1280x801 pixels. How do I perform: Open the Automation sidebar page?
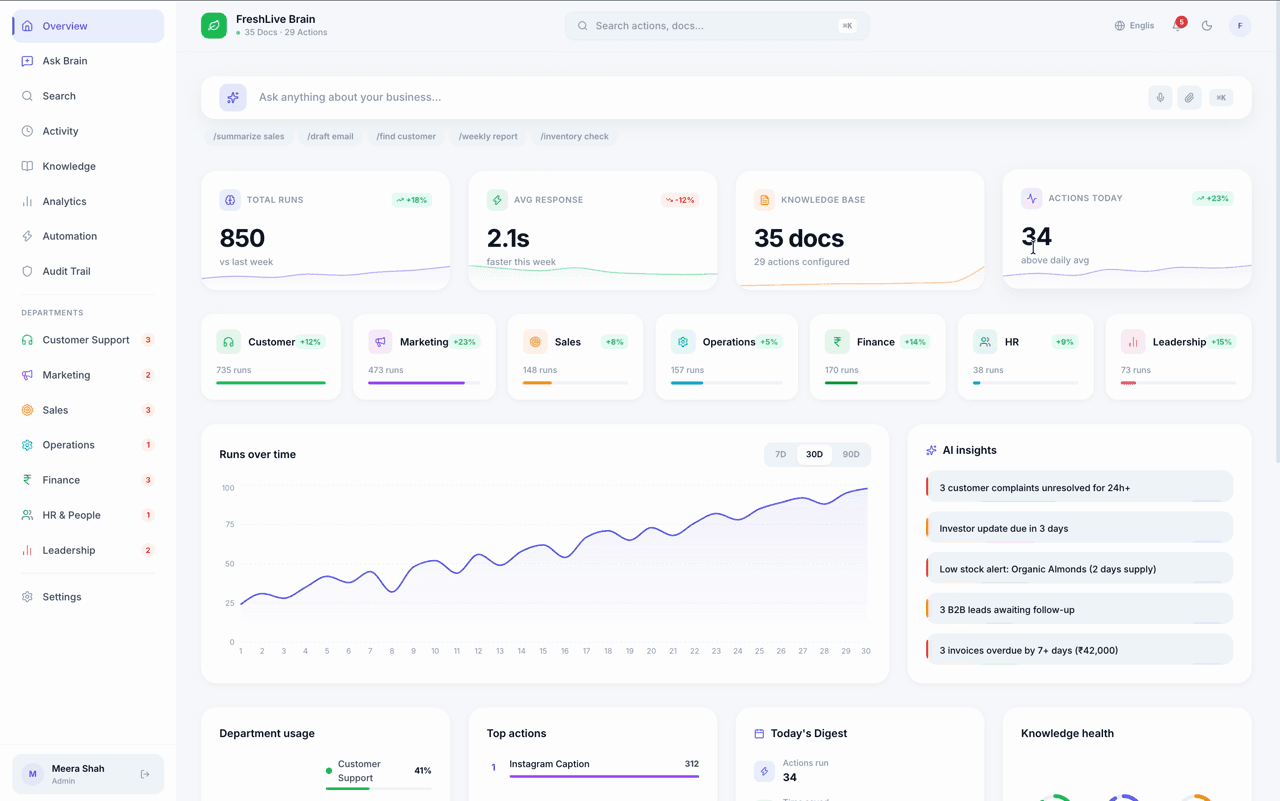(88, 236)
